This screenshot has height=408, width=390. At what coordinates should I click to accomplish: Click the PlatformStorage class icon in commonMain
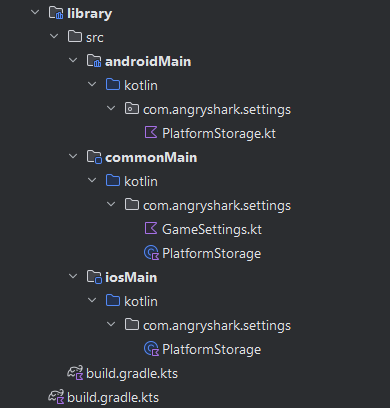pyautogui.click(x=151, y=253)
